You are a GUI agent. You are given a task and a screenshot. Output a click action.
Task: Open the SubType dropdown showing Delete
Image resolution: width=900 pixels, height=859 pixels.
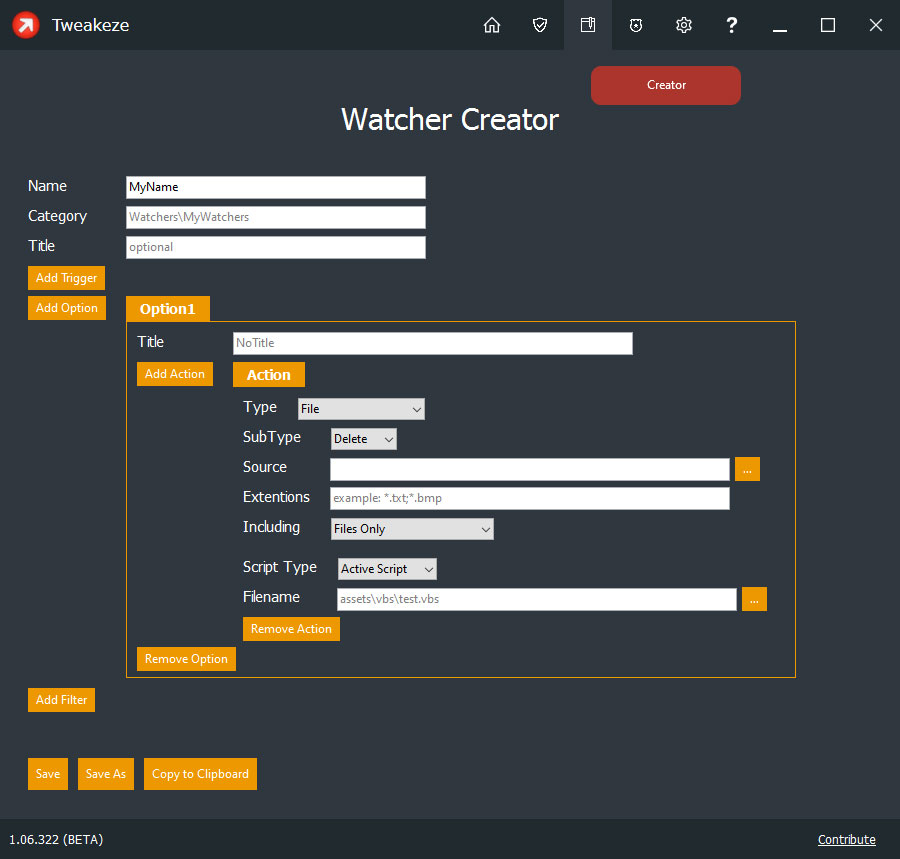363,438
